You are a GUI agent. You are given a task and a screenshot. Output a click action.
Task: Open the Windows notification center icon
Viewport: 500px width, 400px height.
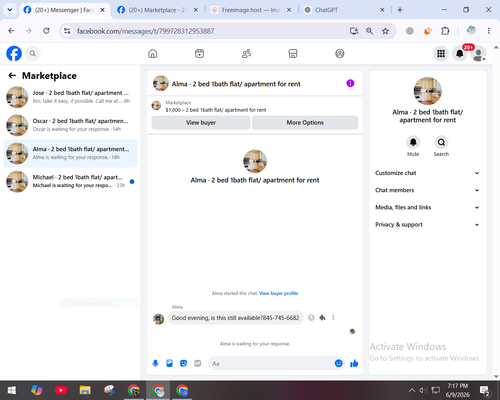[484, 390]
